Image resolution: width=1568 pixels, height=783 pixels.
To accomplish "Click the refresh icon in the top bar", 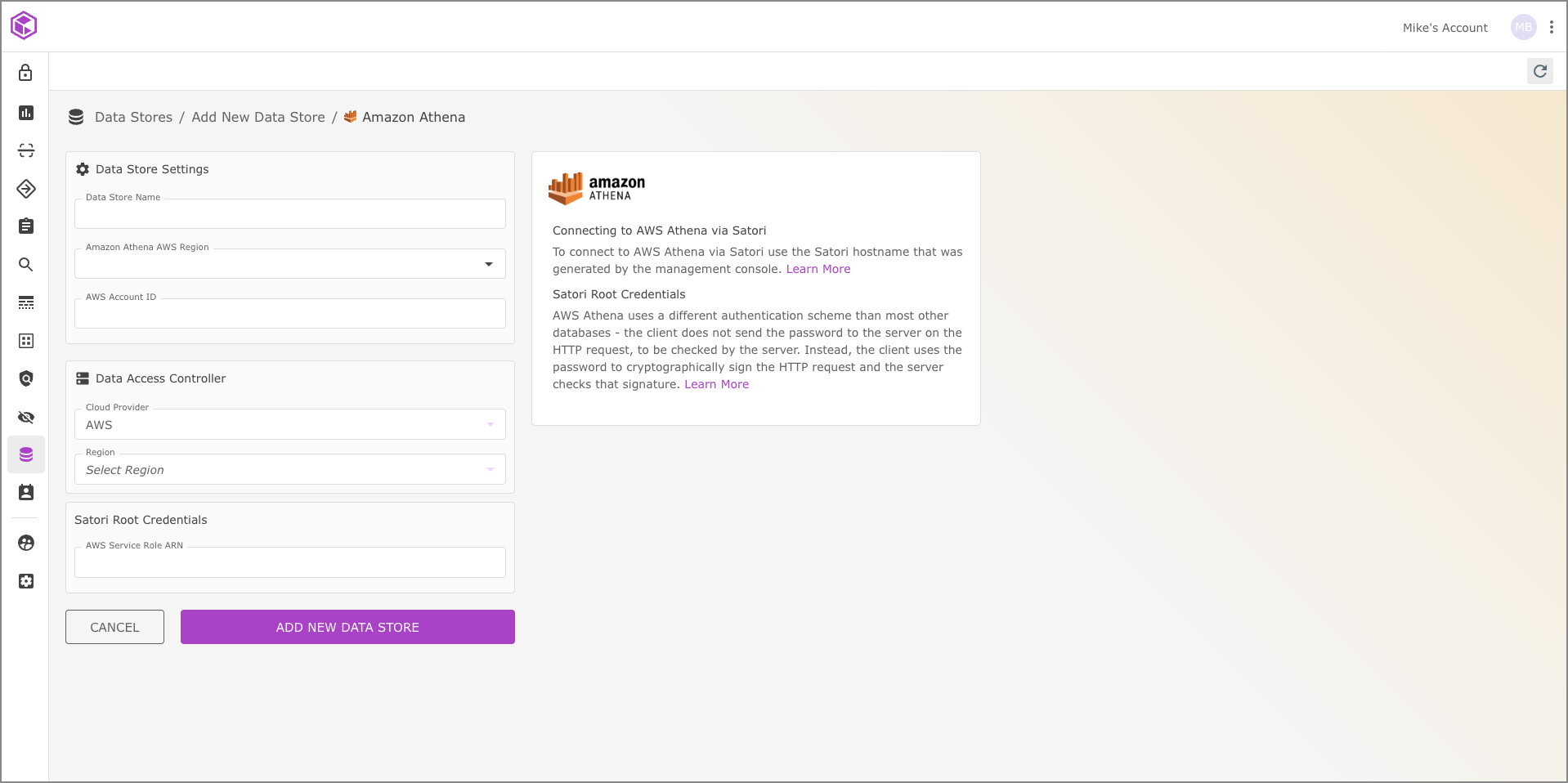I will click(1540, 71).
